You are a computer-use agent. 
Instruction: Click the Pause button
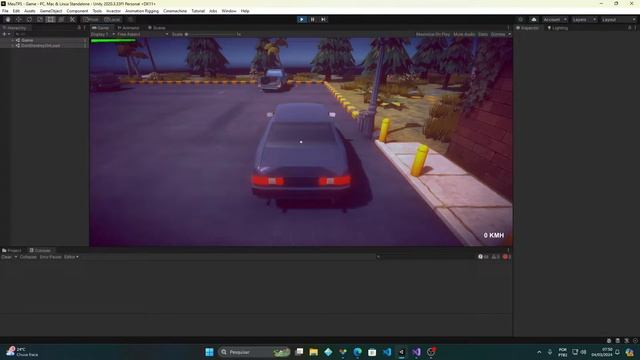pyautogui.click(x=313, y=20)
